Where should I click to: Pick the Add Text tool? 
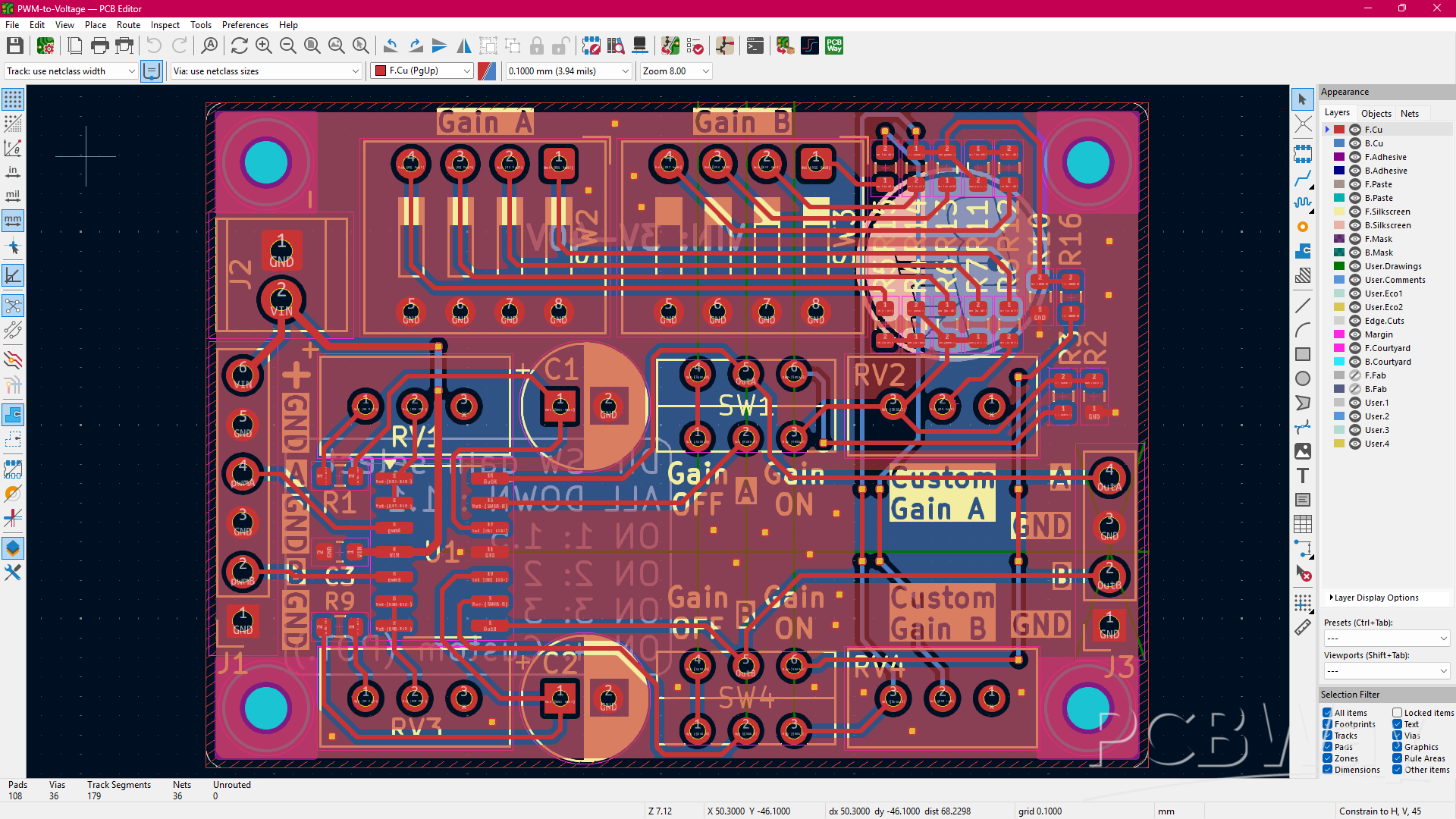click(1303, 475)
